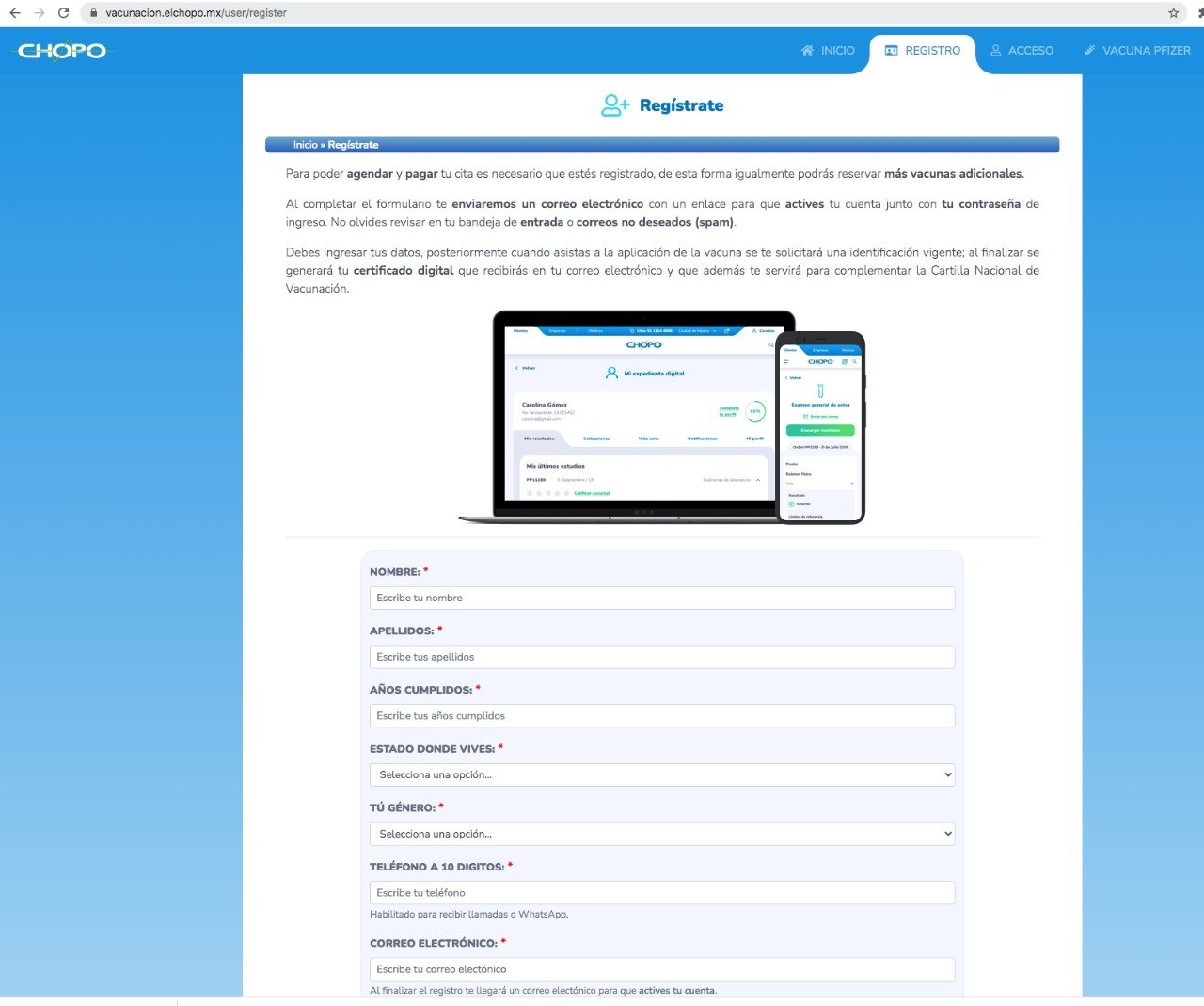1204x1006 pixels.
Task: Open the Inicio nav tab
Action: coord(828,51)
